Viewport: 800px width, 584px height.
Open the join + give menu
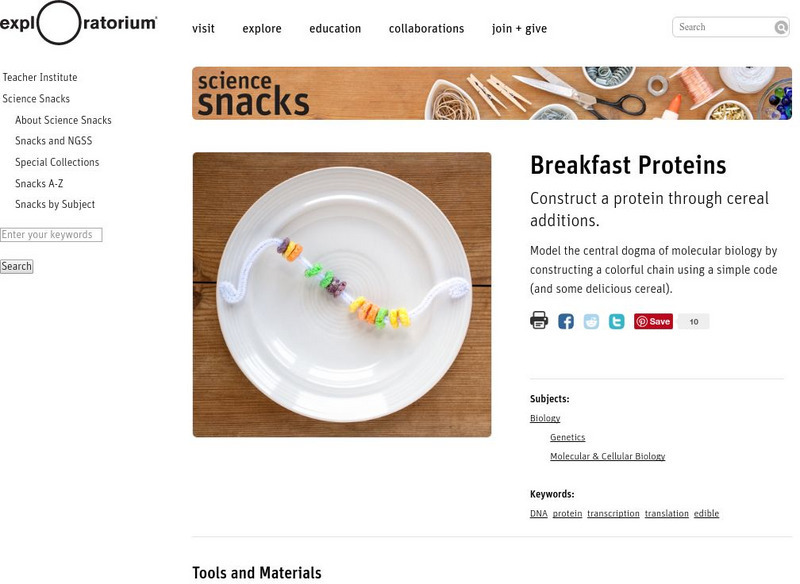click(x=519, y=29)
